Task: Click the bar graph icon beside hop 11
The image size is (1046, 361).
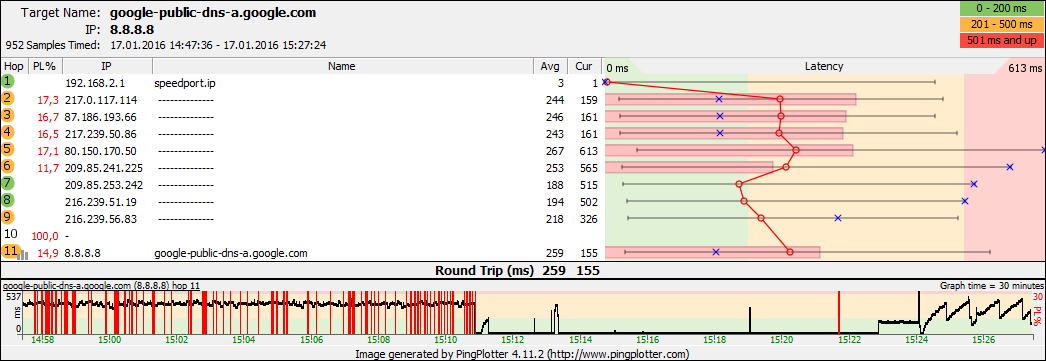Action: (23, 254)
